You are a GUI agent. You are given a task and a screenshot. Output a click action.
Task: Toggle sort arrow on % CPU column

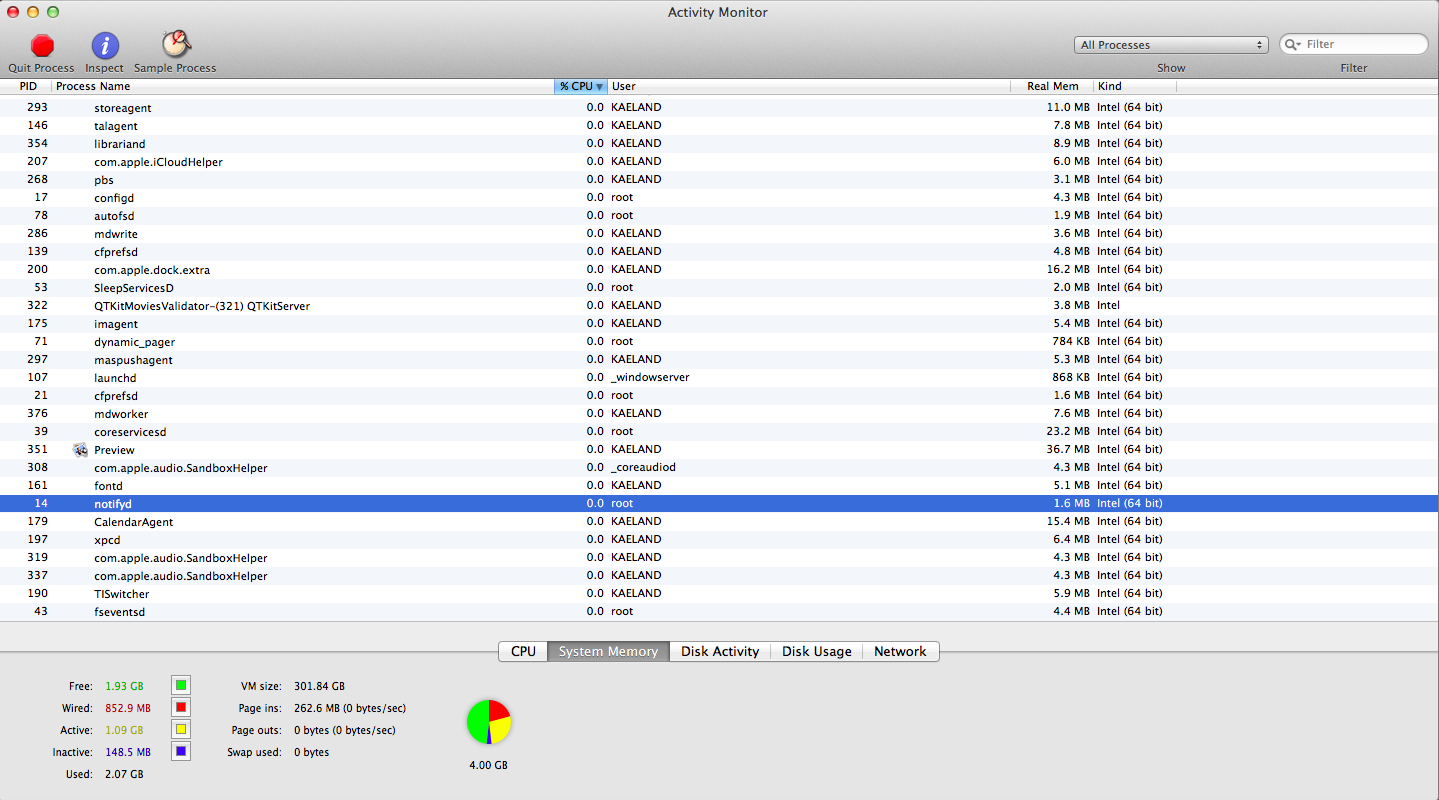(x=600, y=87)
